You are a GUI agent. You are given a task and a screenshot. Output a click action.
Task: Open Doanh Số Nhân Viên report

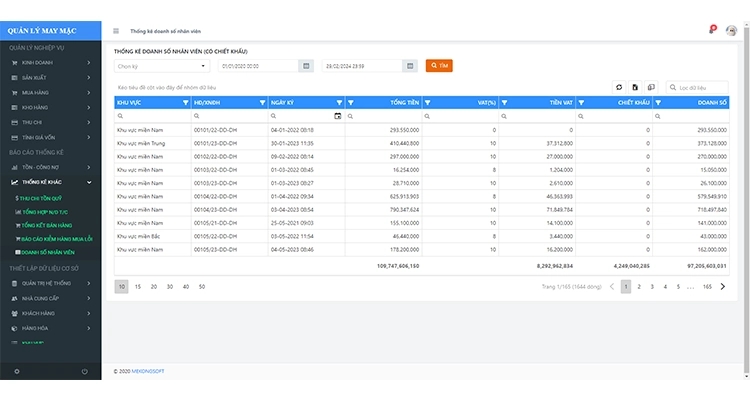coord(50,253)
